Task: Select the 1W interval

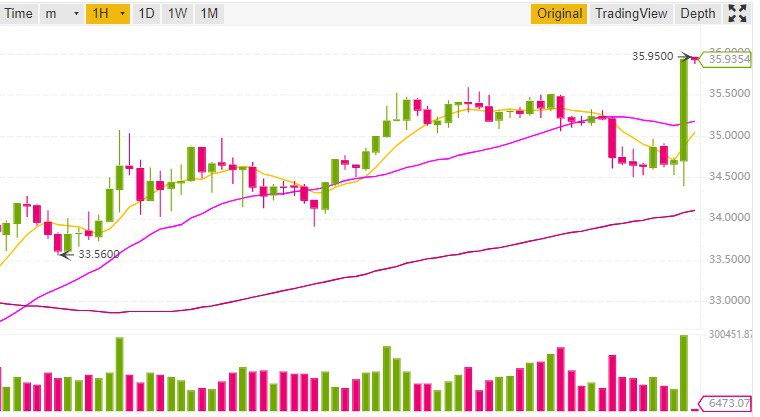Action: click(177, 14)
